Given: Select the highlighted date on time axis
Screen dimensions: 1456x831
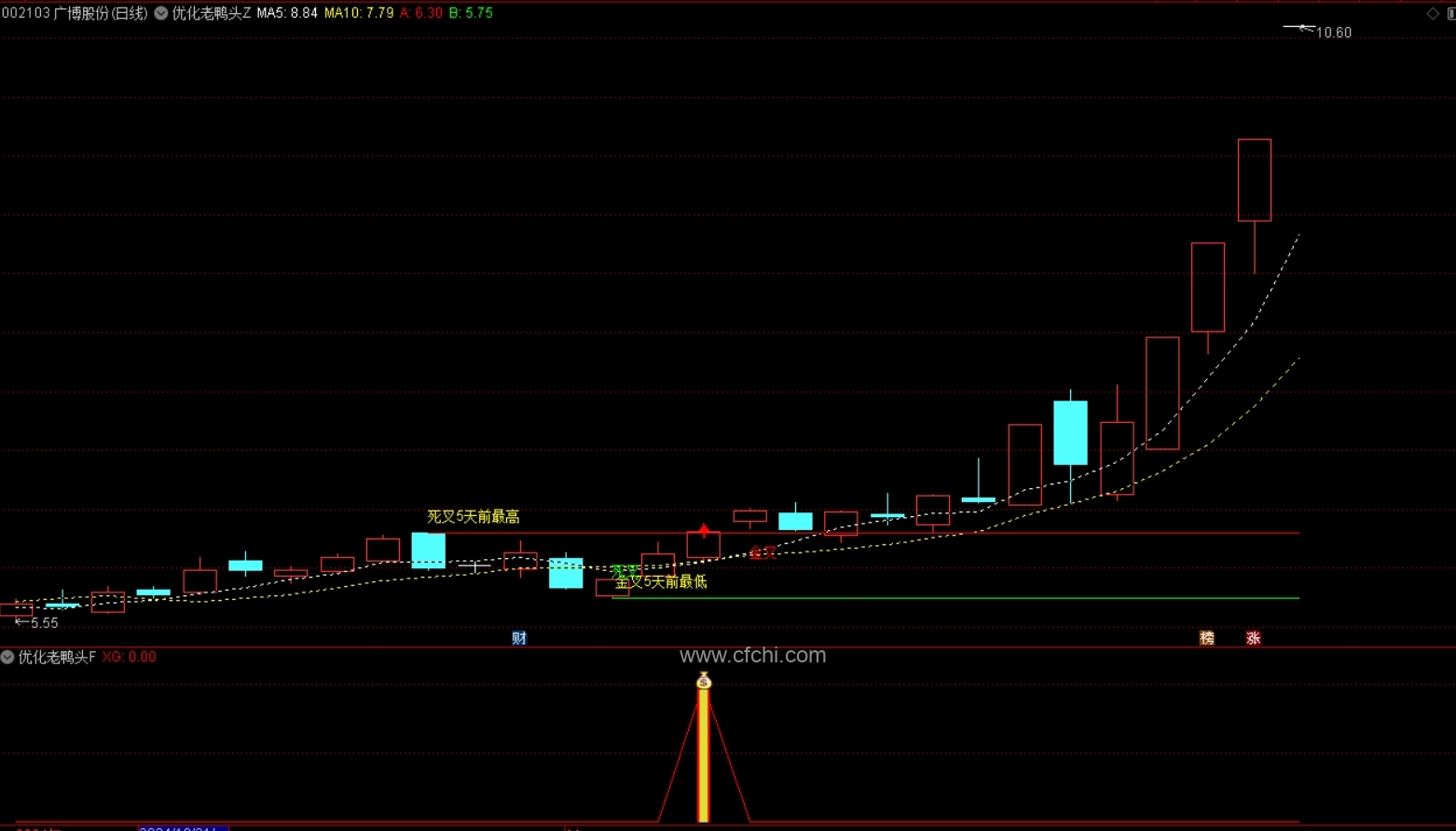Looking at the screenshot, I should point(183,827).
